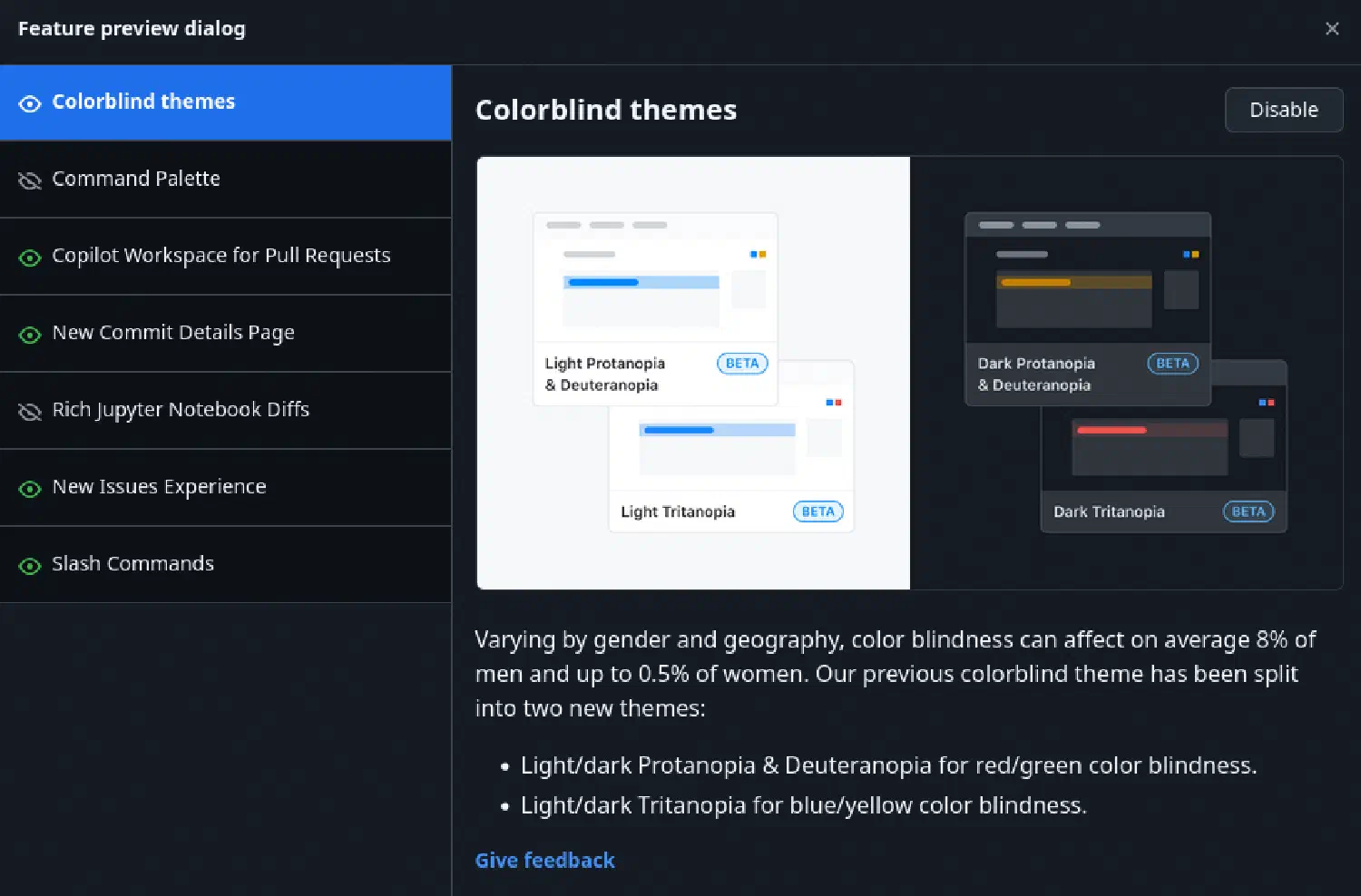Click green eye icon for Copilot Workspace
The image size is (1361, 896).
pos(30,258)
